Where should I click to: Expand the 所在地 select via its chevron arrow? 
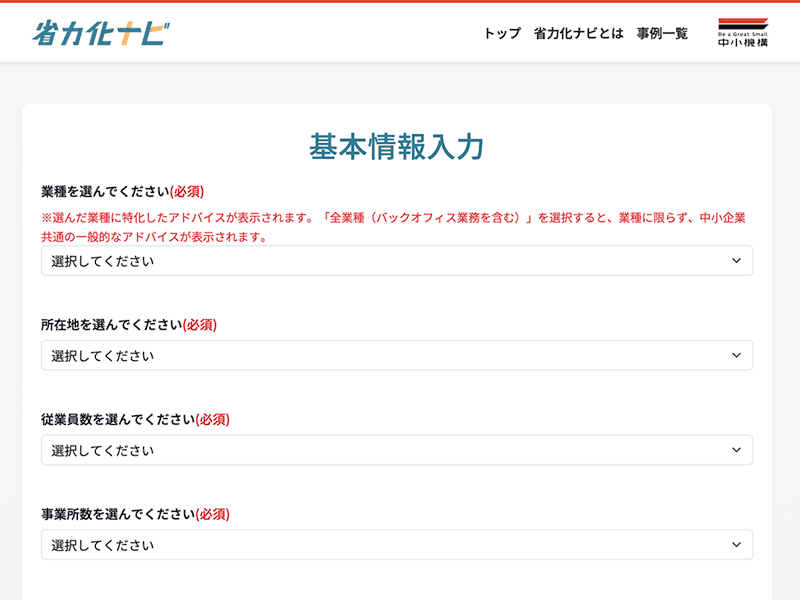737,355
